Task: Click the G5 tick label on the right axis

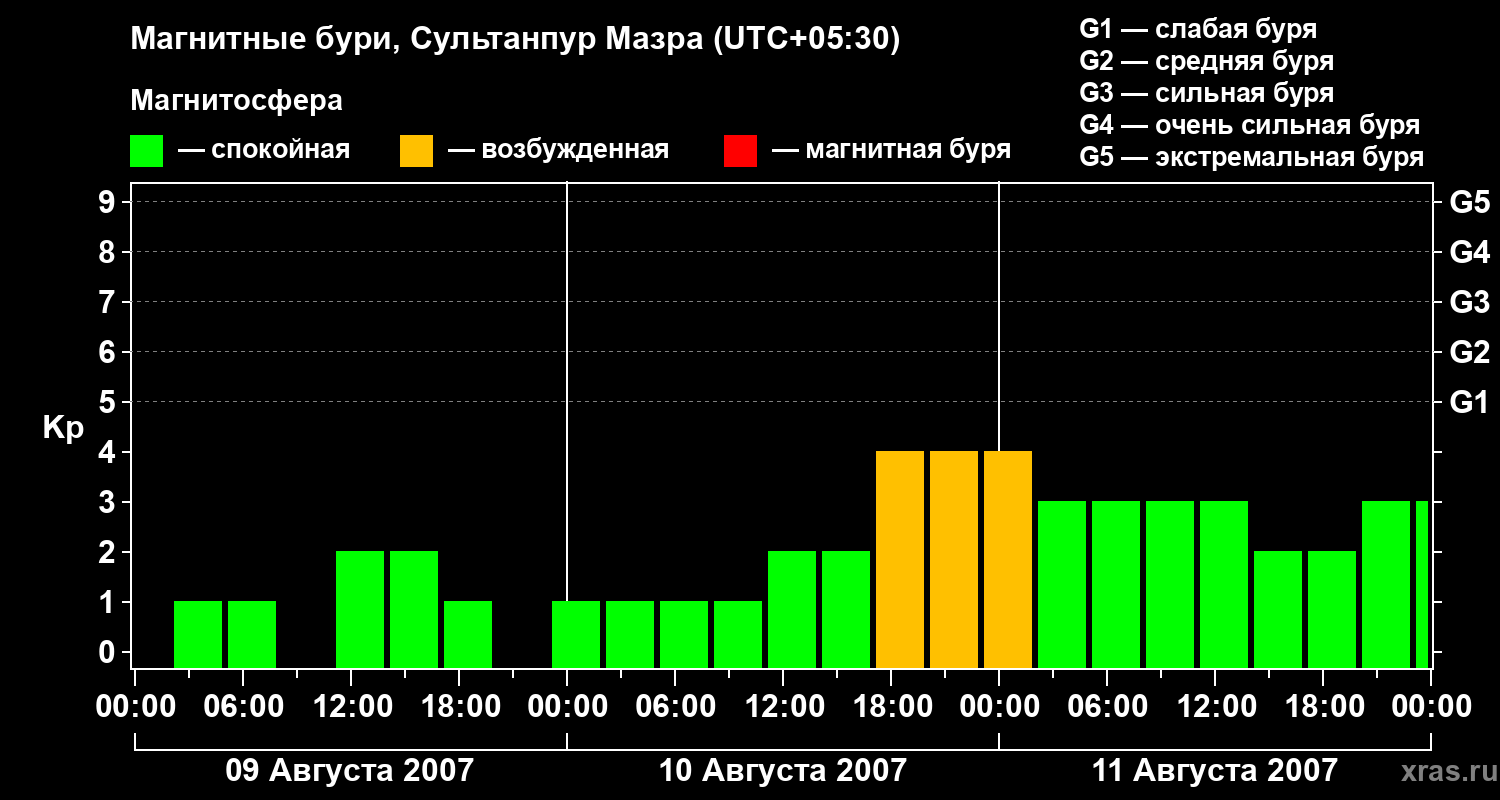Action: [x=1469, y=202]
